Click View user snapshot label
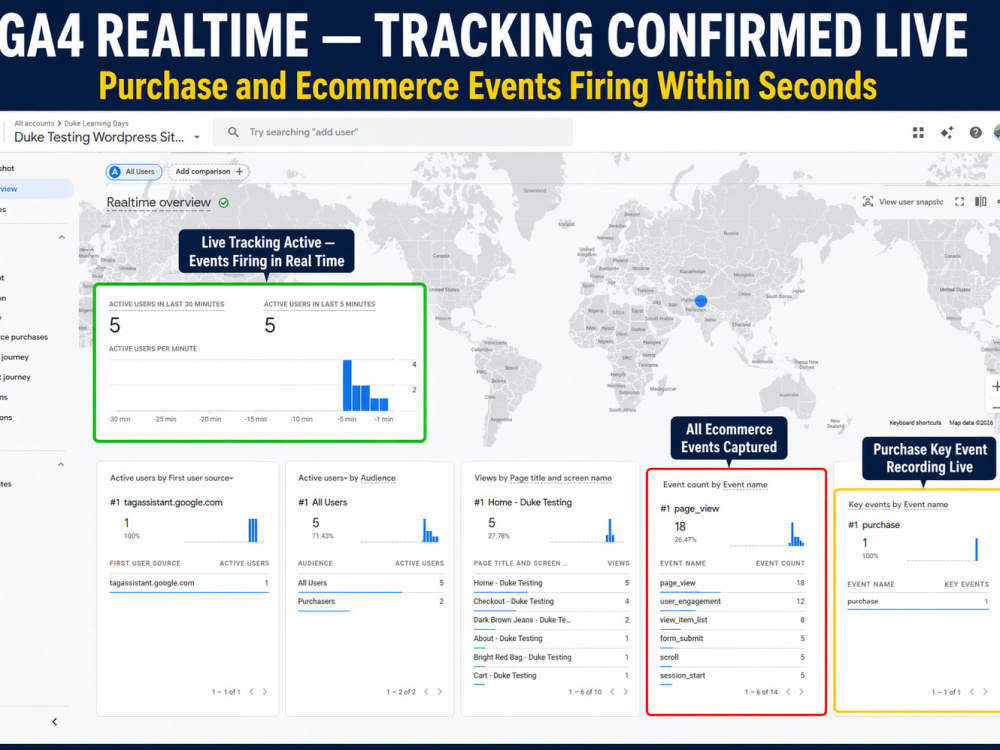 click(911, 202)
